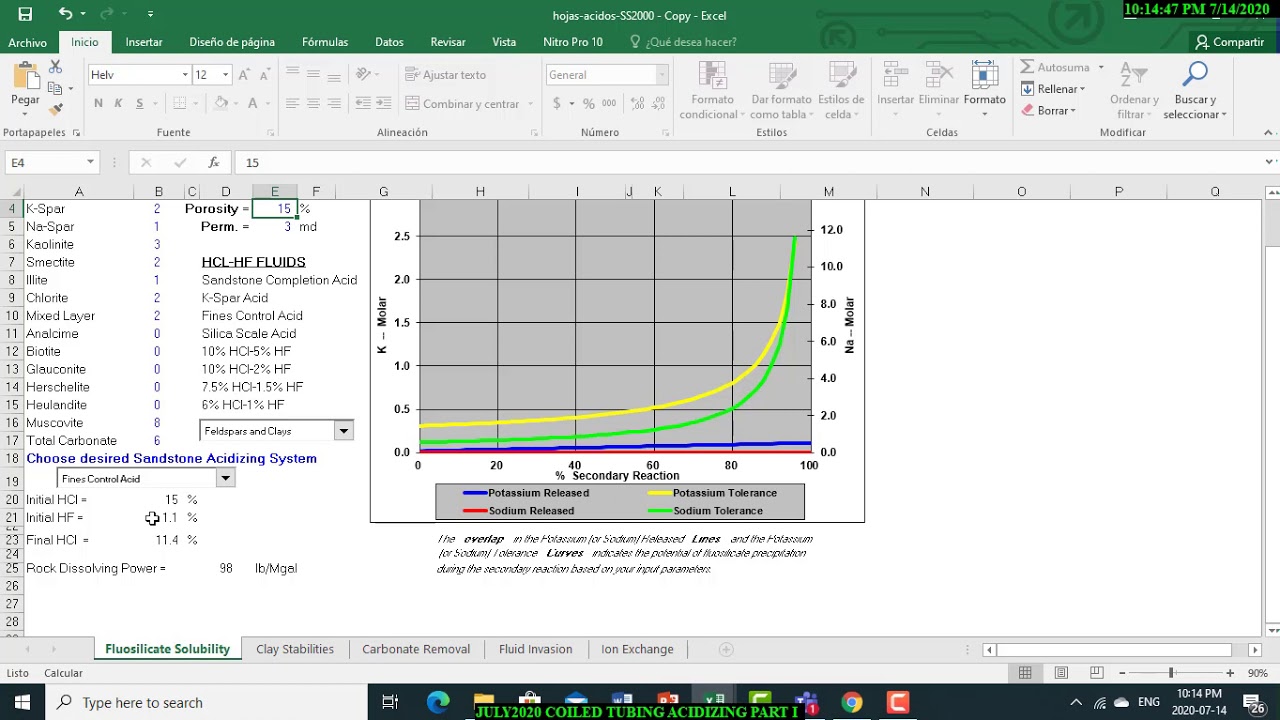Select column header G
Screen dimensions: 1280x720
384,191
